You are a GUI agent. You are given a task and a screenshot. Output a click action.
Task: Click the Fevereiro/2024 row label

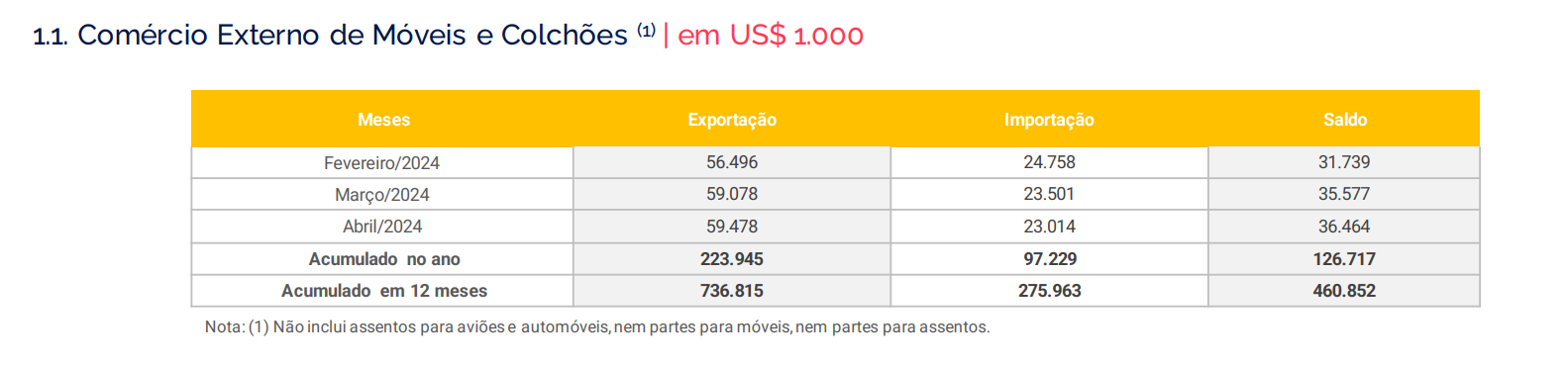[x=381, y=163]
